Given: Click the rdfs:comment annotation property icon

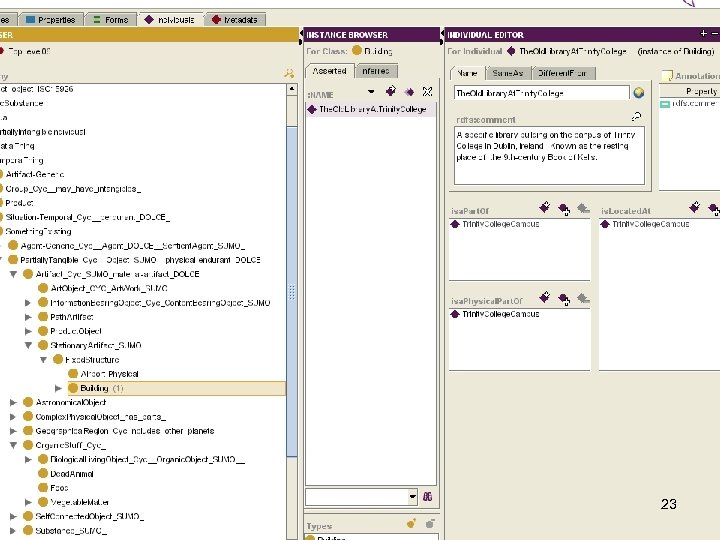Looking at the screenshot, I should (x=665, y=104).
